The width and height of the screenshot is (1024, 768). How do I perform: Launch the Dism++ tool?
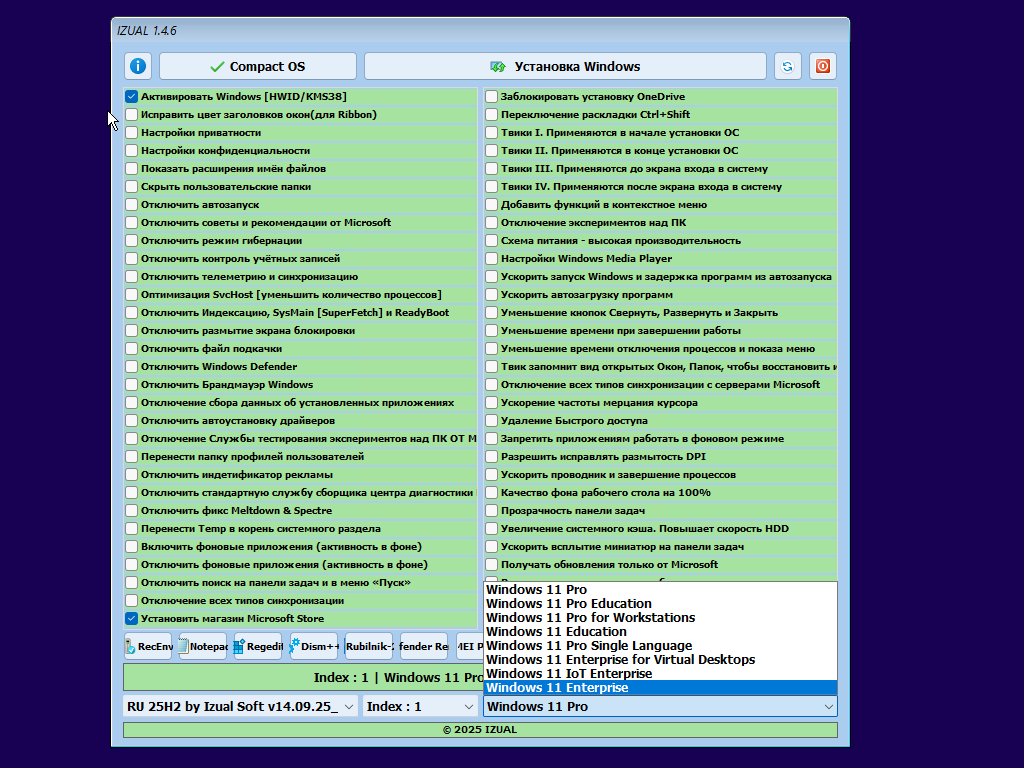tap(314, 646)
